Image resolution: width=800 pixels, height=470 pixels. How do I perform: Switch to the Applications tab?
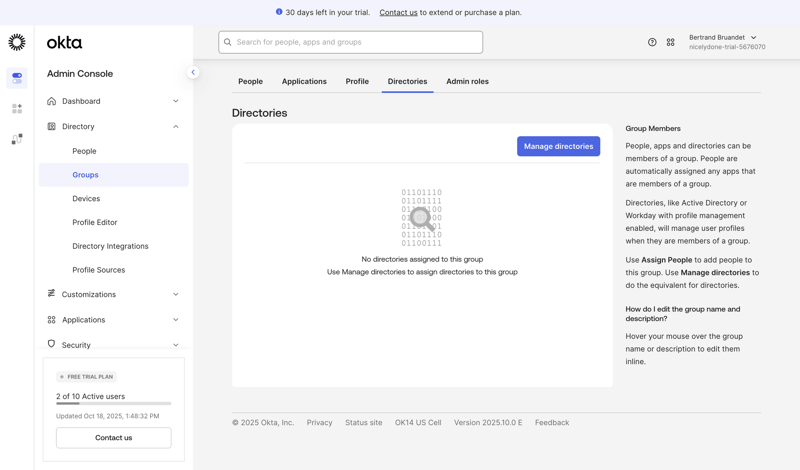(304, 82)
